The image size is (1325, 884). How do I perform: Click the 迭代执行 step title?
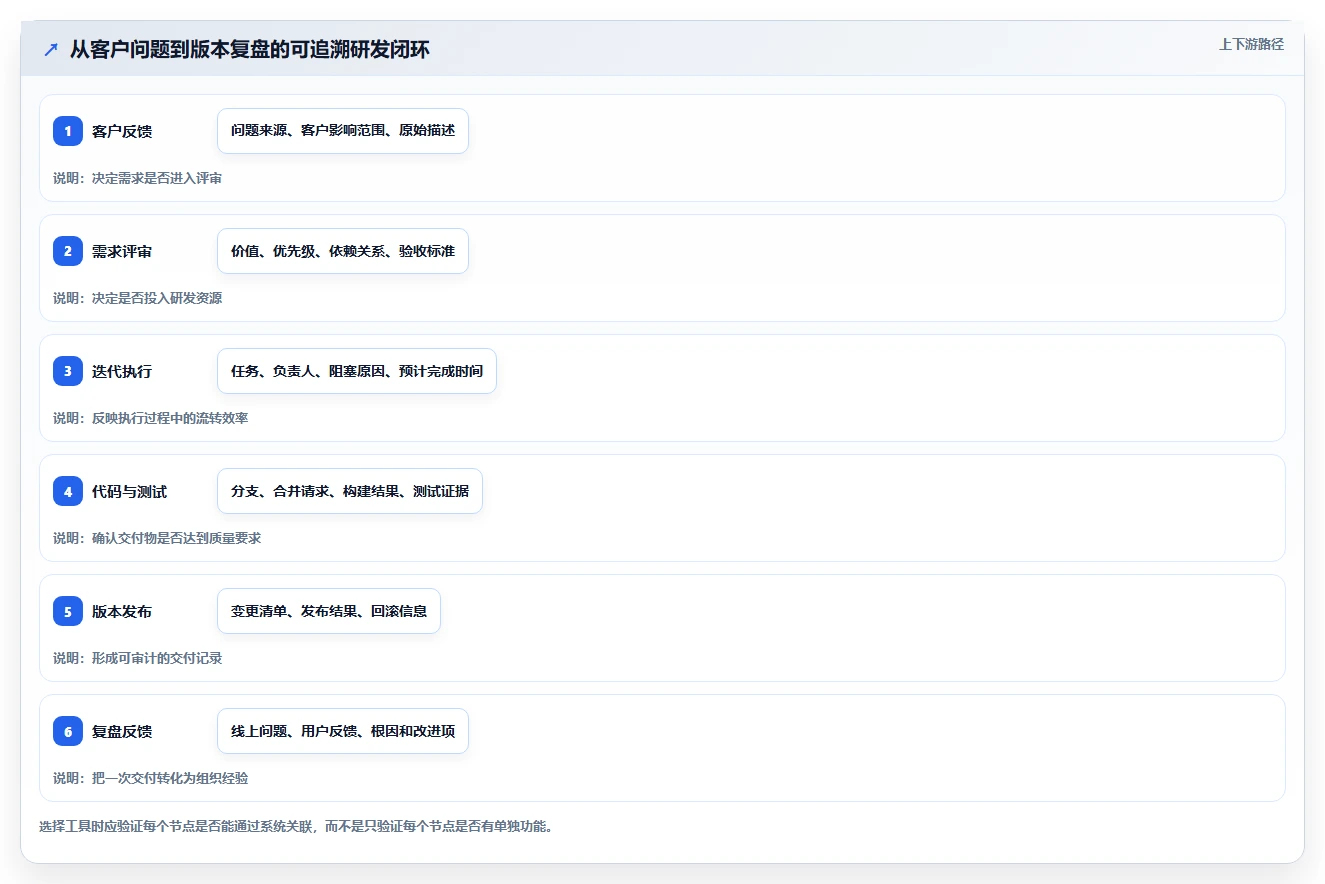122,371
